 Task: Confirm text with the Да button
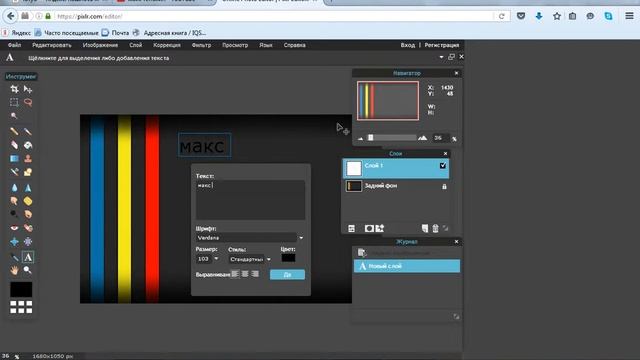point(287,275)
